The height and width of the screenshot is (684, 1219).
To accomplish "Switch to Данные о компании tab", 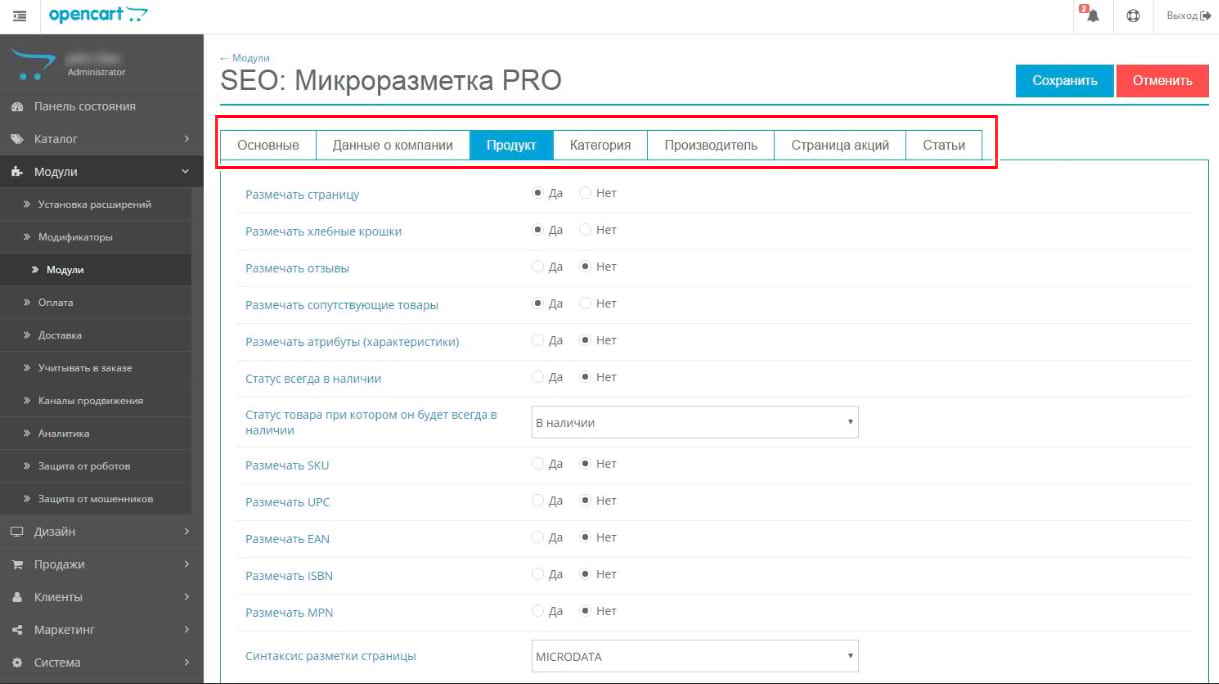I will click(393, 145).
